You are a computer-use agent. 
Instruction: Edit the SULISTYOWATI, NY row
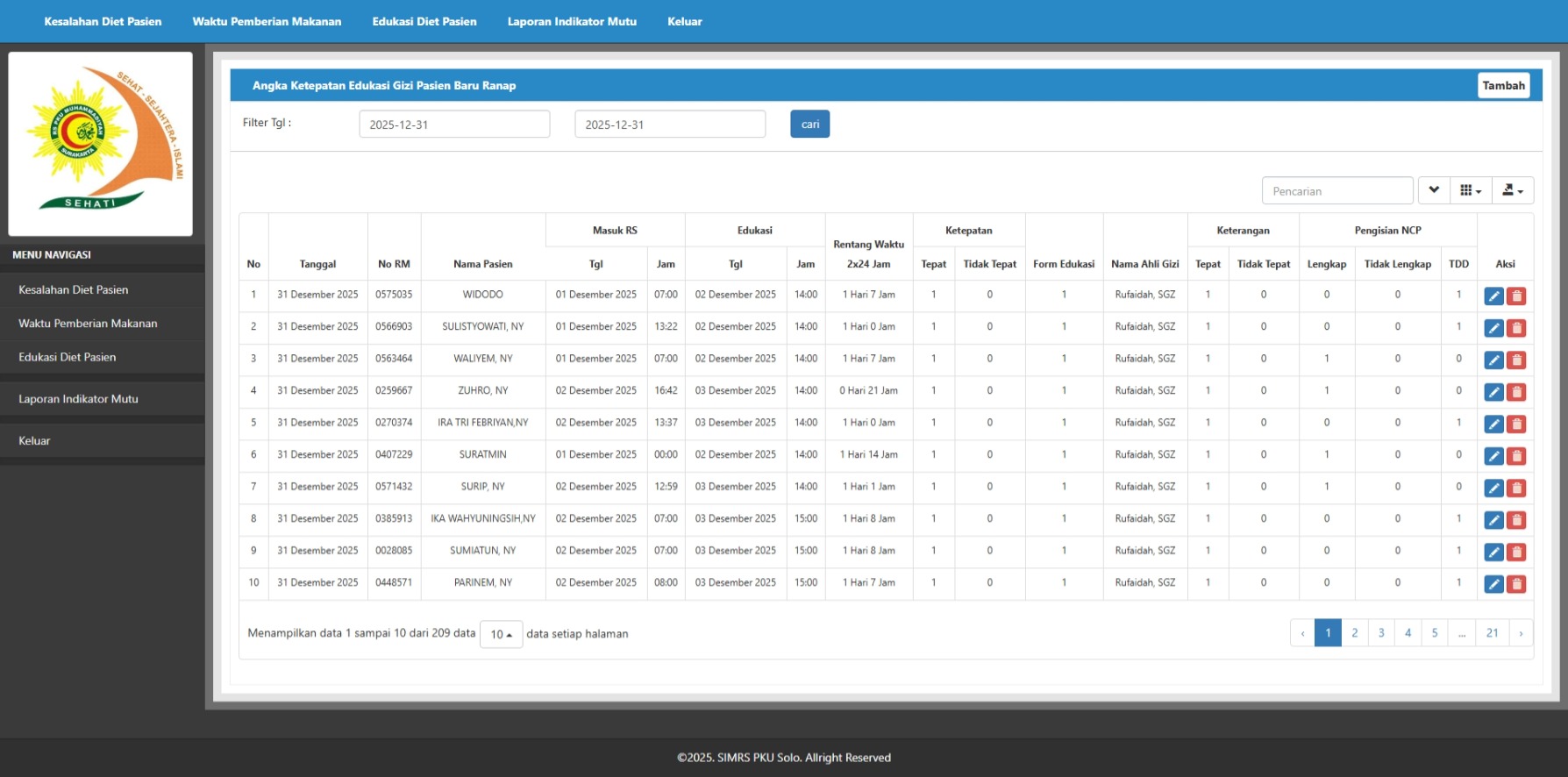click(x=1493, y=328)
